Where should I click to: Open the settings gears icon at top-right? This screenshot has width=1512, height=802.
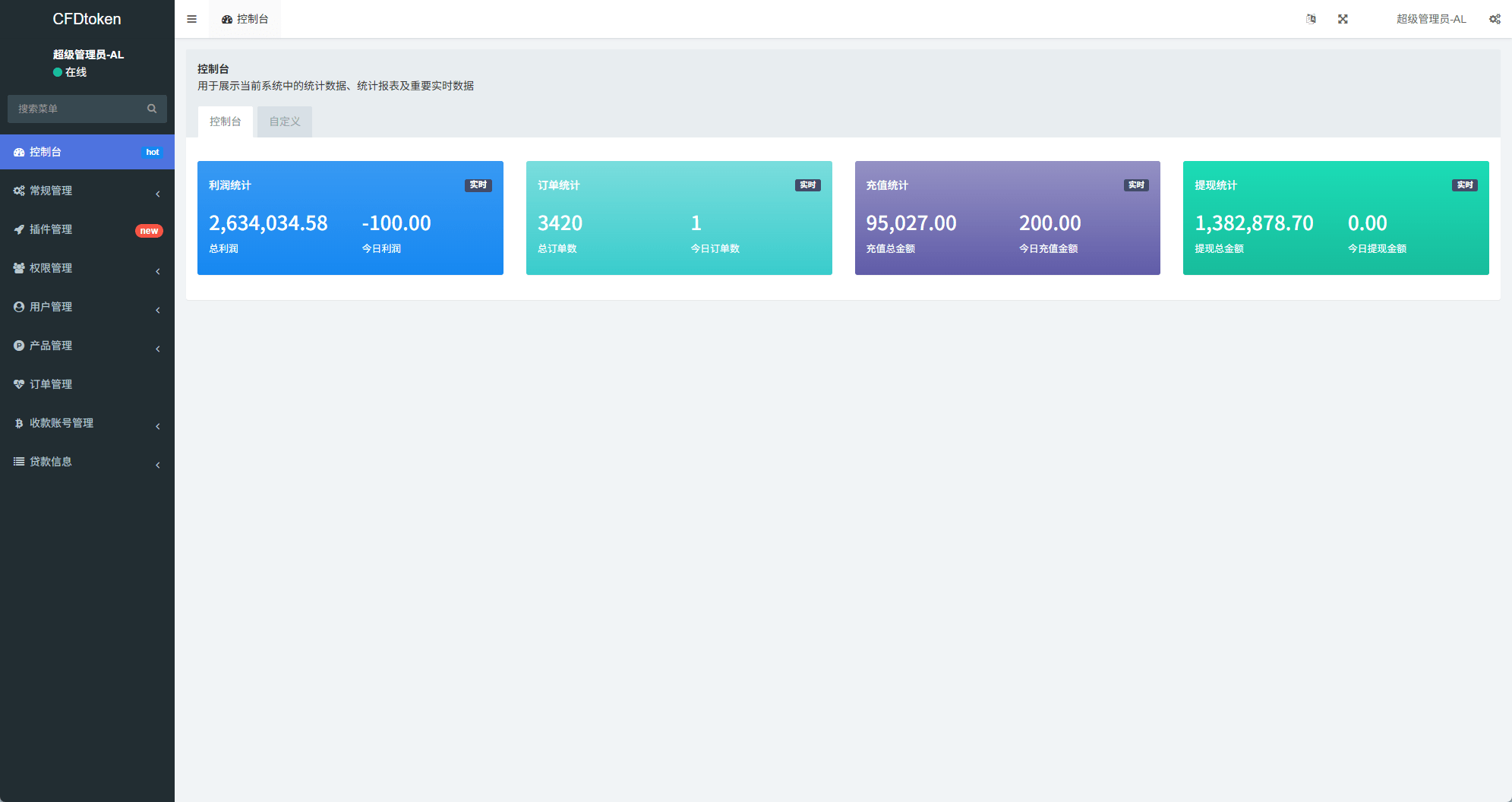[1494, 19]
